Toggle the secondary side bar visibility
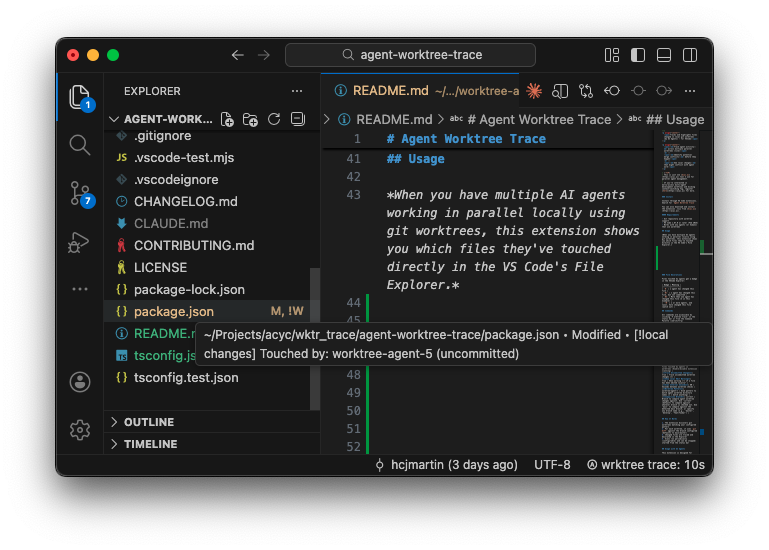 click(x=689, y=55)
